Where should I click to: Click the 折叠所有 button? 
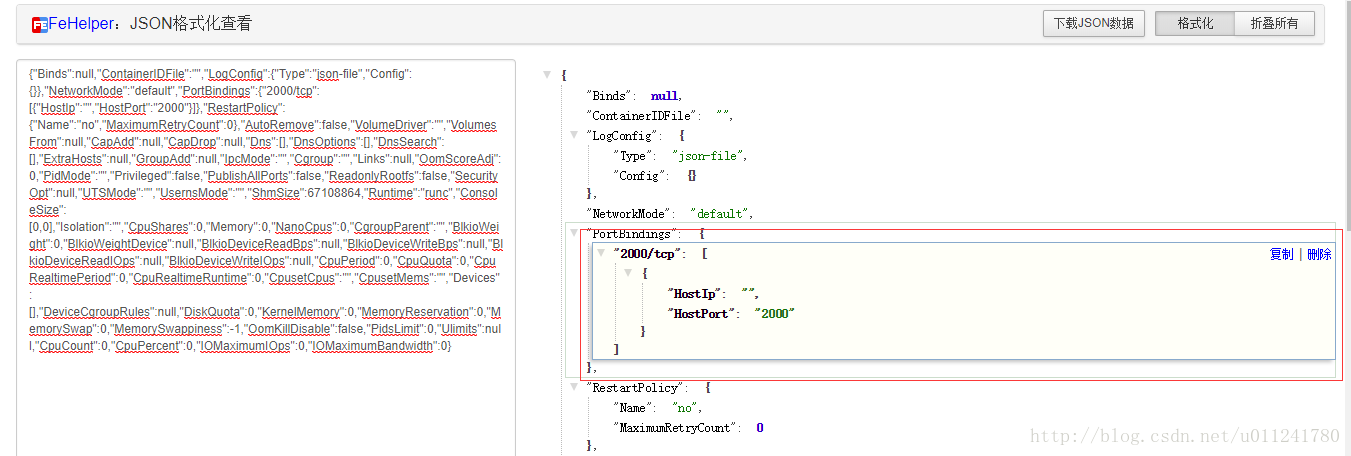point(1274,24)
